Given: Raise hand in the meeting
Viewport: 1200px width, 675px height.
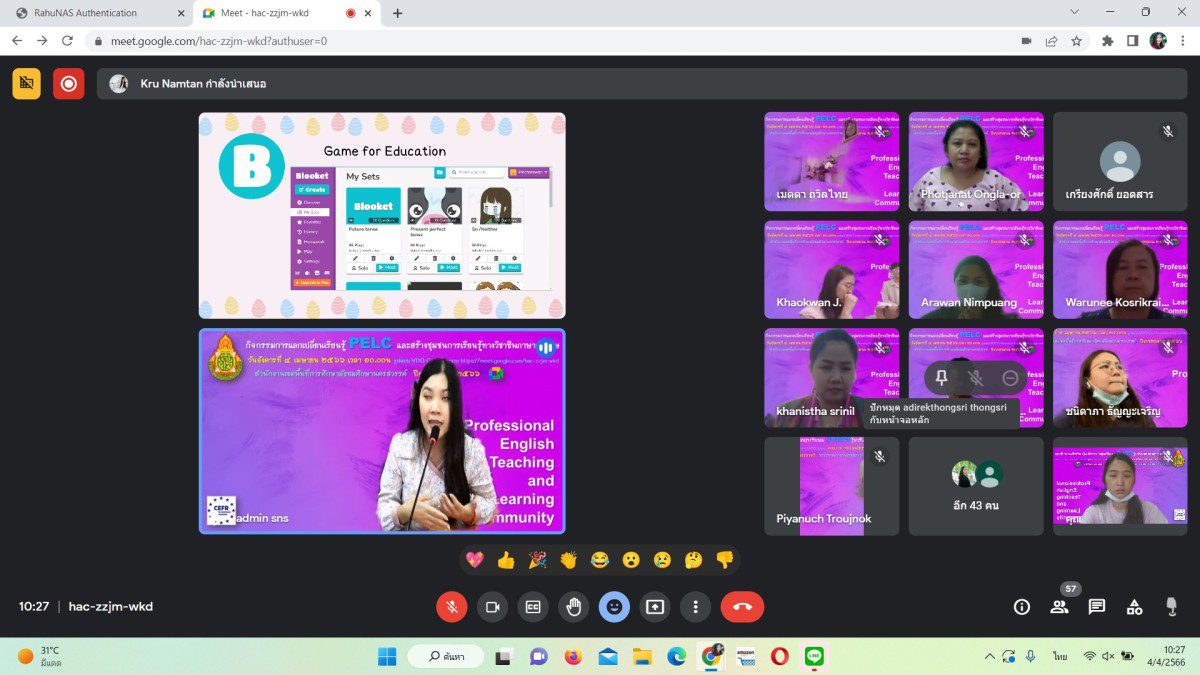Looking at the screenshot, I should [x=573, y=606].
